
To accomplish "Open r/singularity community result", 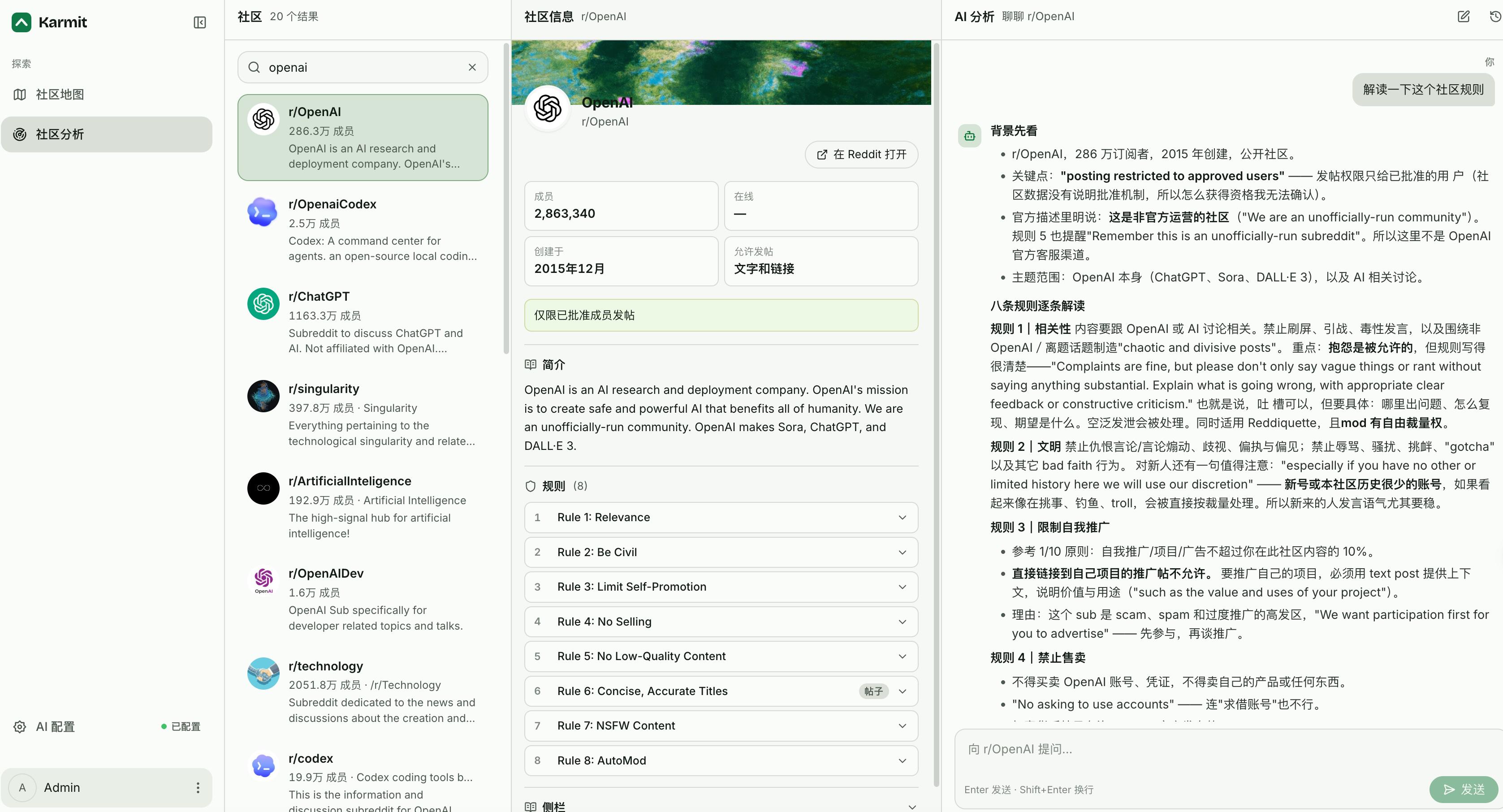I will (x=363, y=414).
